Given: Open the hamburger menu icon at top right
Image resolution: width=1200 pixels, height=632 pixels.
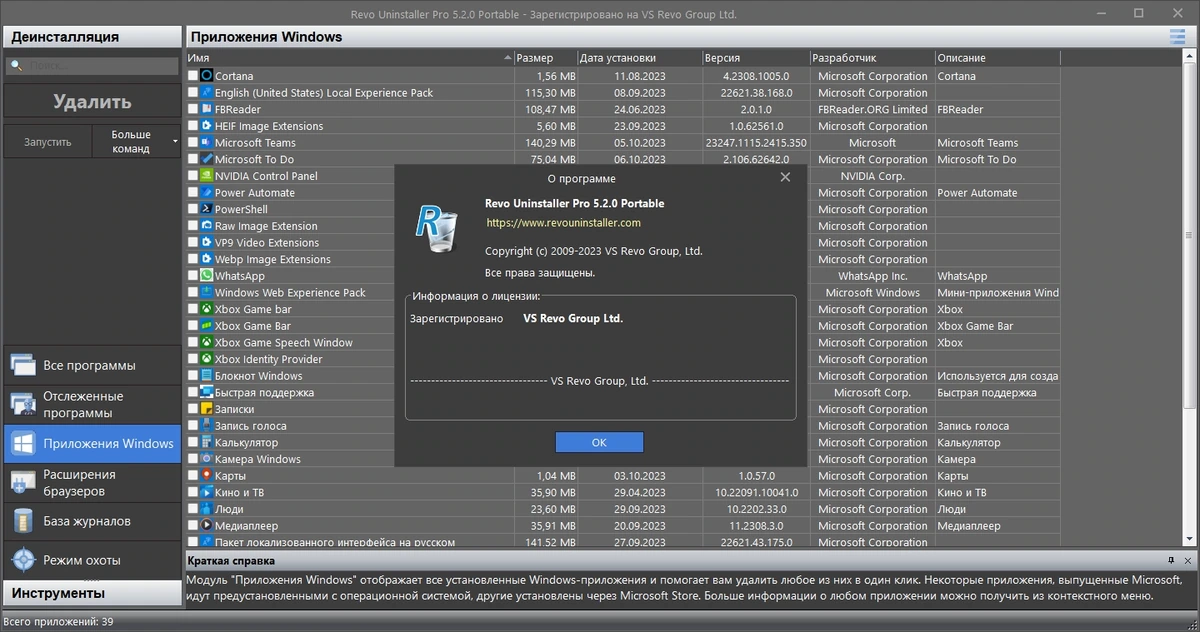Looking at the screenshot, I should [1177, 37].
